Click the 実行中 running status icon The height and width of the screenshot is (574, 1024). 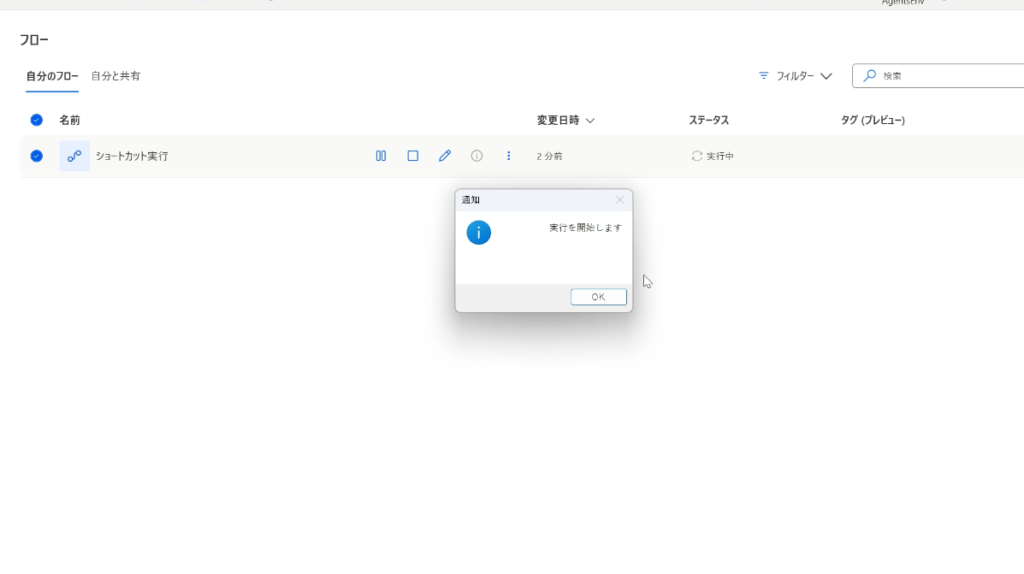point(697,156)
